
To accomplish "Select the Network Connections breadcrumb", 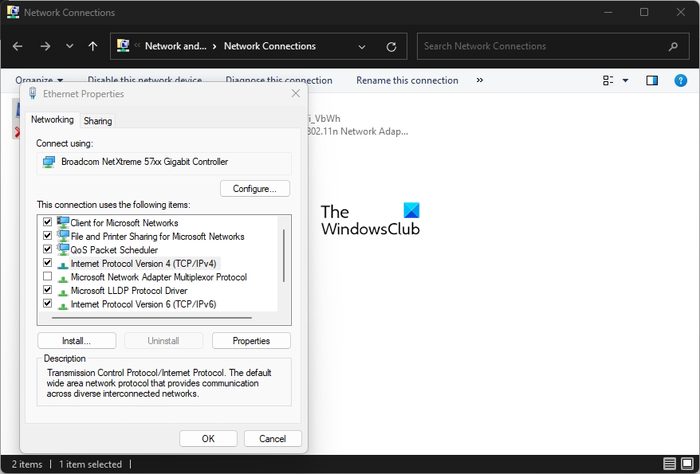I will 270,46.
